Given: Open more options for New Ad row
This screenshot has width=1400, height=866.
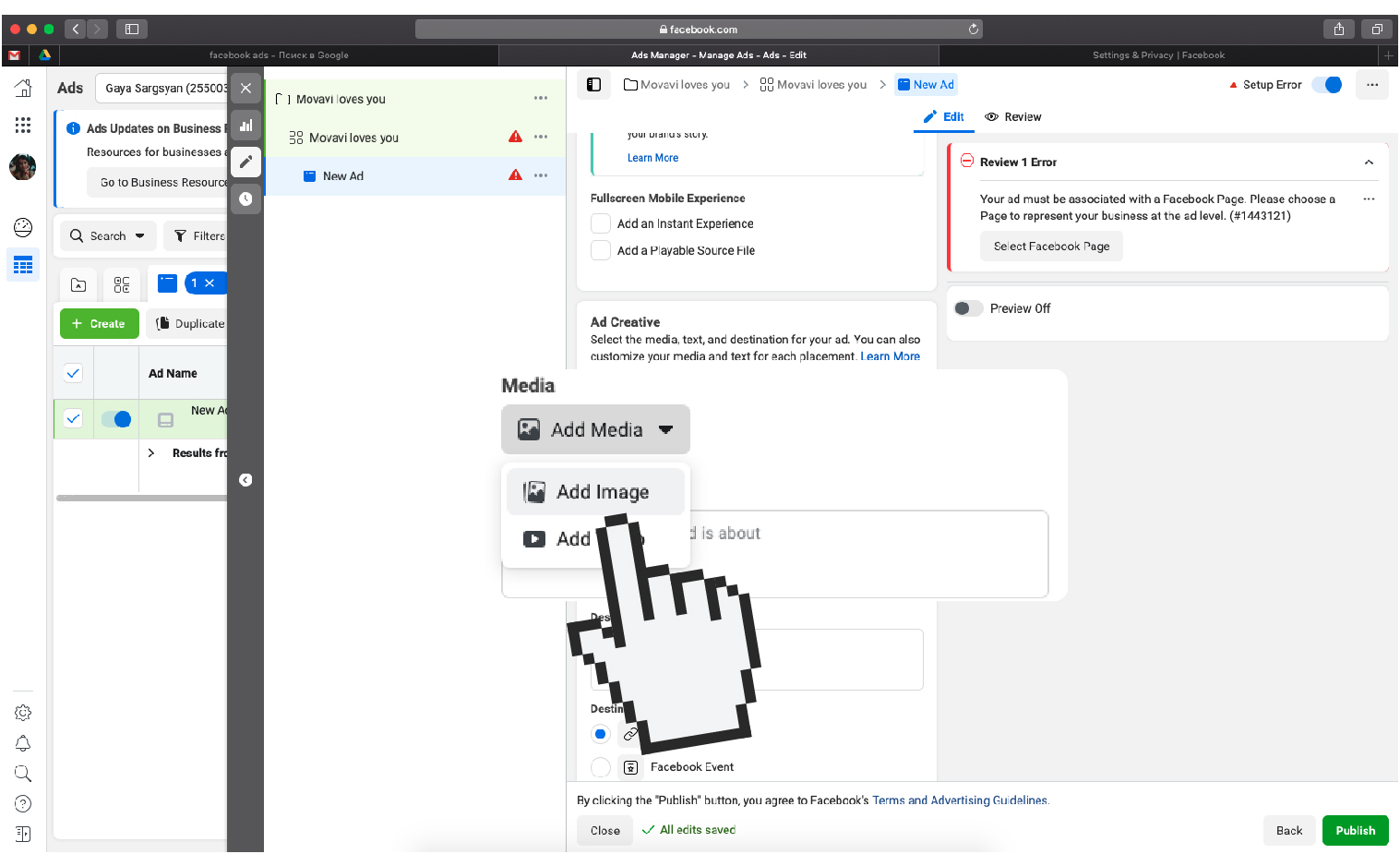Looking at the screenshot, I should pyautogui.click(x=541, y=175).
